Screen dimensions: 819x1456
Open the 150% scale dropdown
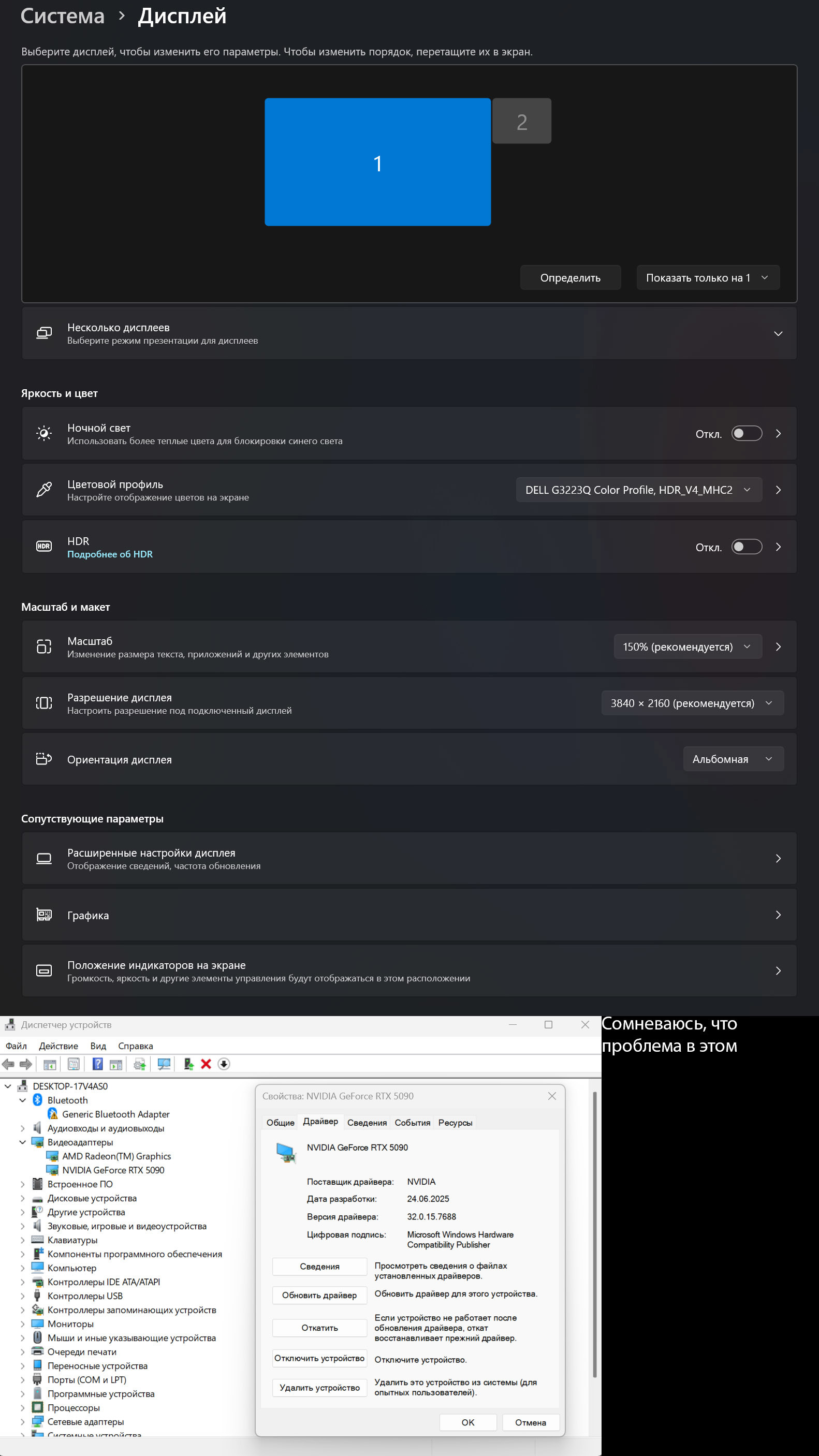coord(688,646)
